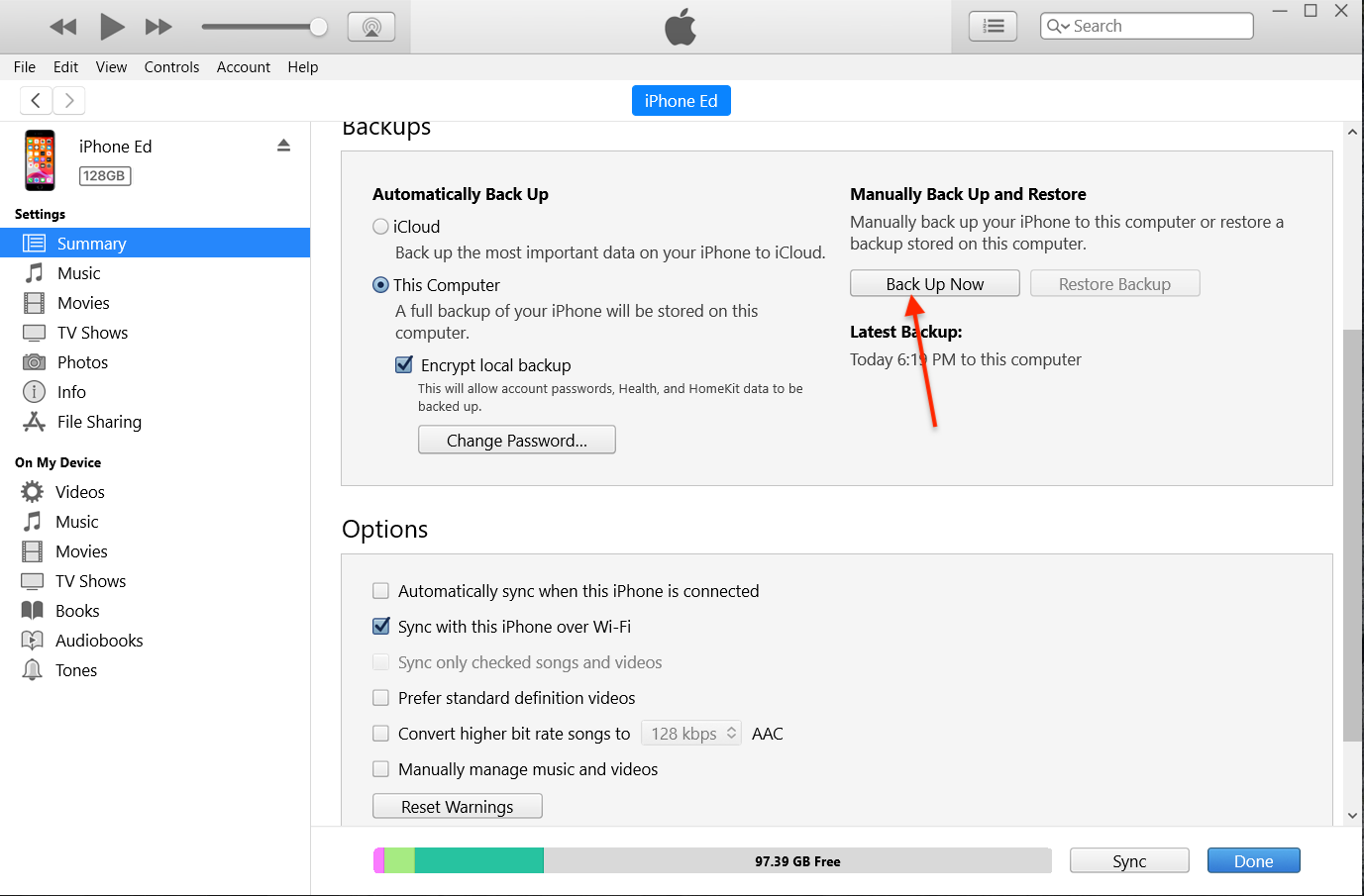Open the Help menu
This screenshot has height=896, width=1364.
coord(303,67)
